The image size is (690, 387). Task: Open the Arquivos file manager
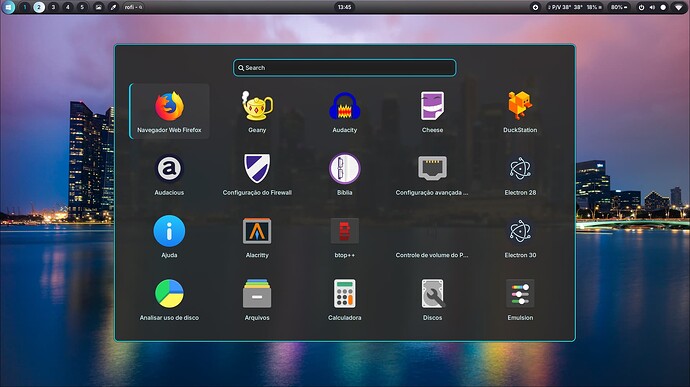pyautogui.click(x=257, y=299)
